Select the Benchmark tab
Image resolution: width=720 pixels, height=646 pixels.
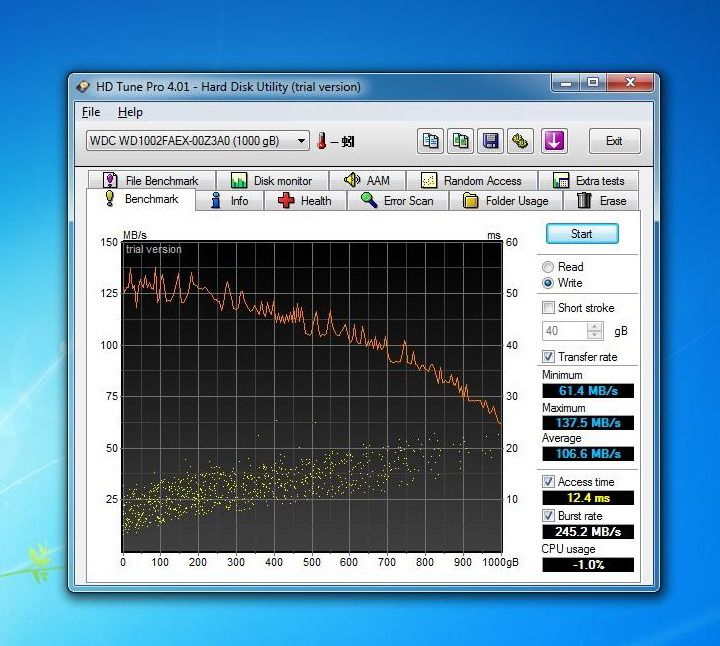tap(141, 199)
